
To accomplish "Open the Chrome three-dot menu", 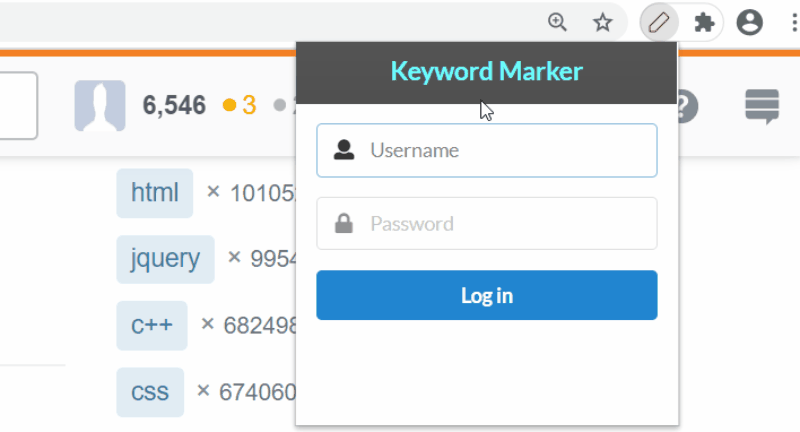I will click(794, 22).
